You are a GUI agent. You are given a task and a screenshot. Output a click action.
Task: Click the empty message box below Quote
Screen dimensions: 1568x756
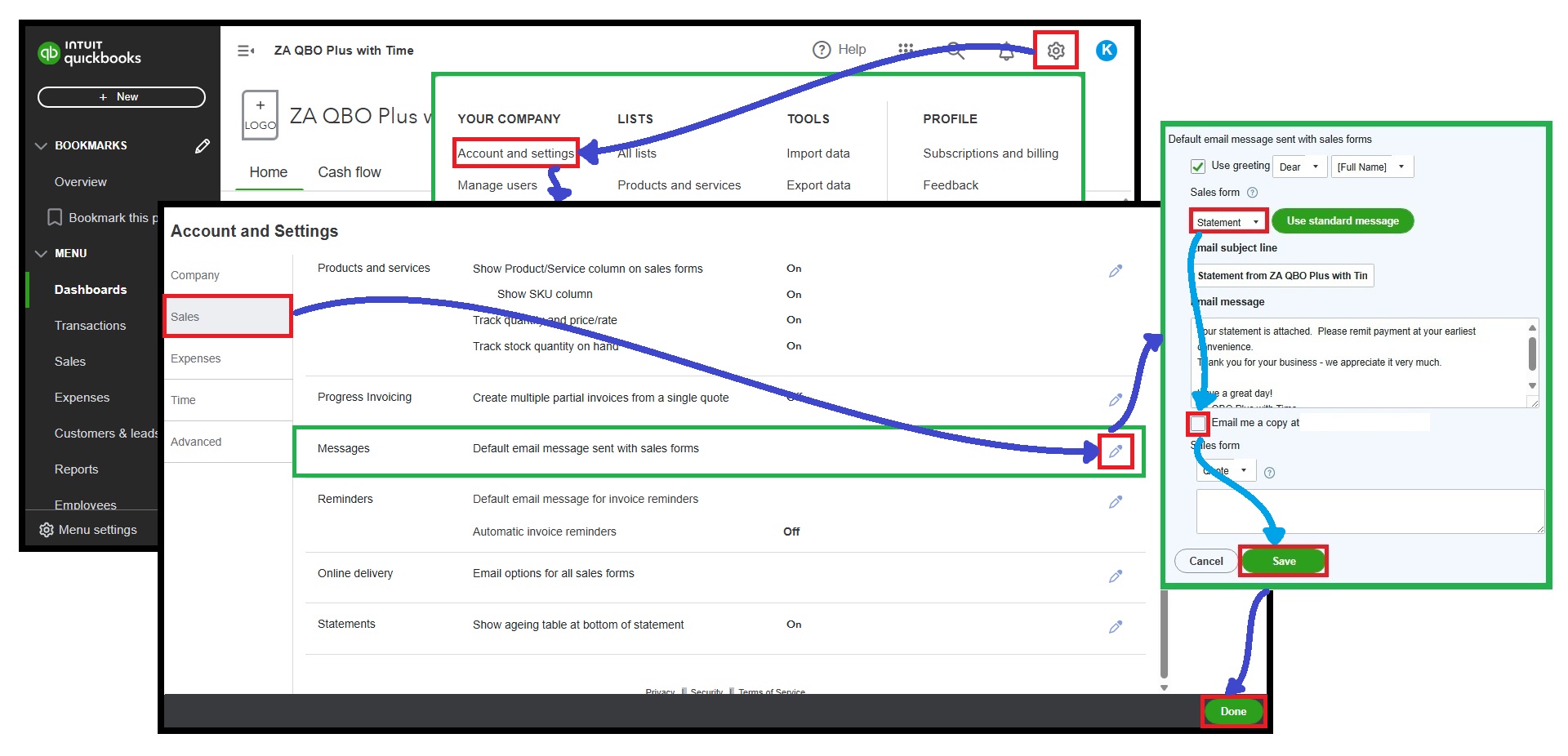coord(1370,512)
